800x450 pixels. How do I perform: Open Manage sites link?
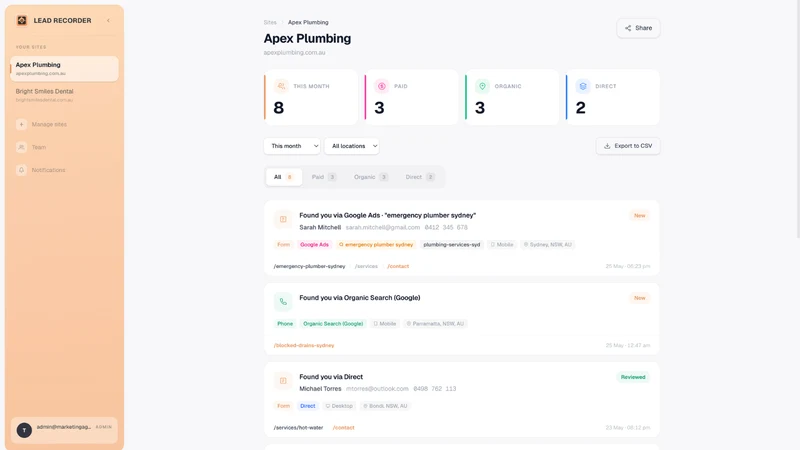(49, 124)
